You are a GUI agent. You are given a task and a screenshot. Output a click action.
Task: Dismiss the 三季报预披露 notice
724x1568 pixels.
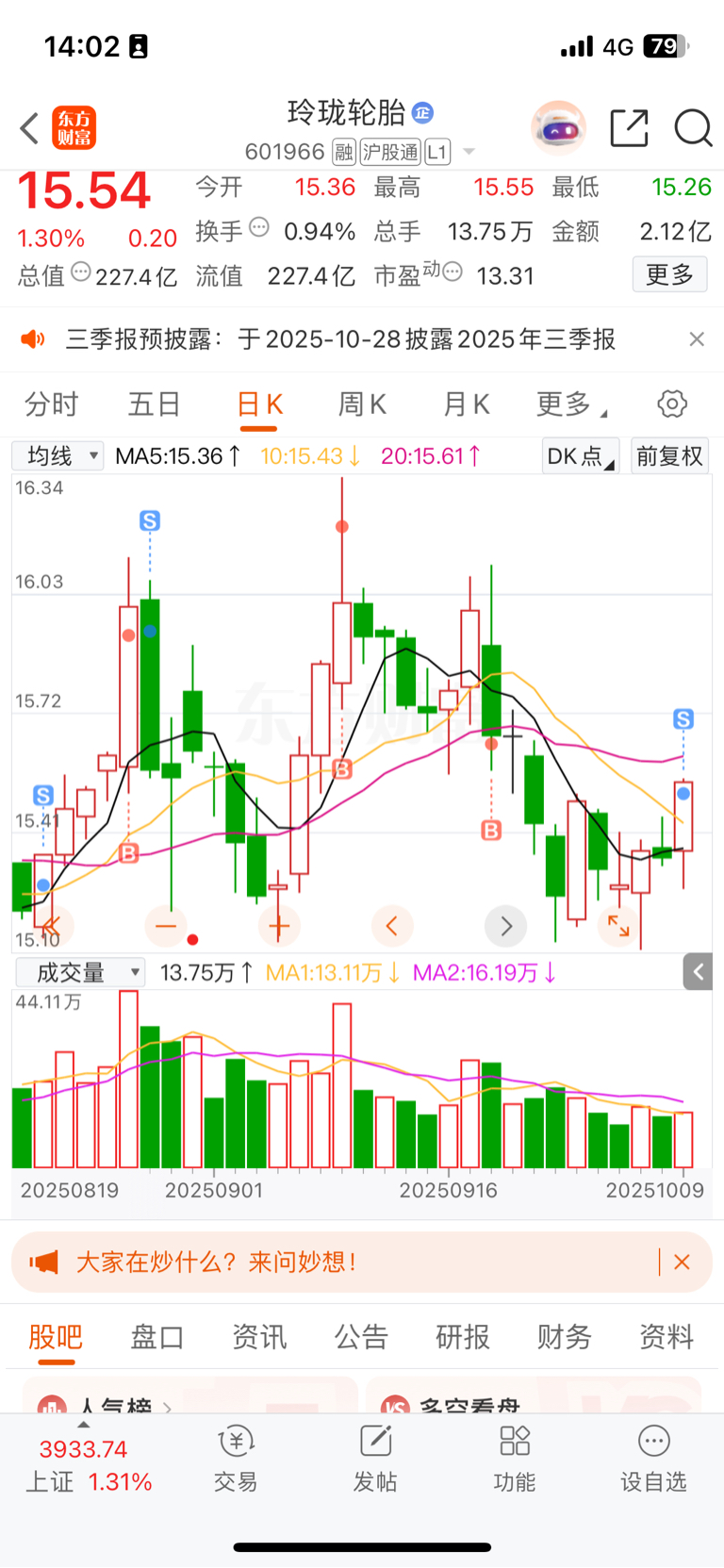click(697, 339)
